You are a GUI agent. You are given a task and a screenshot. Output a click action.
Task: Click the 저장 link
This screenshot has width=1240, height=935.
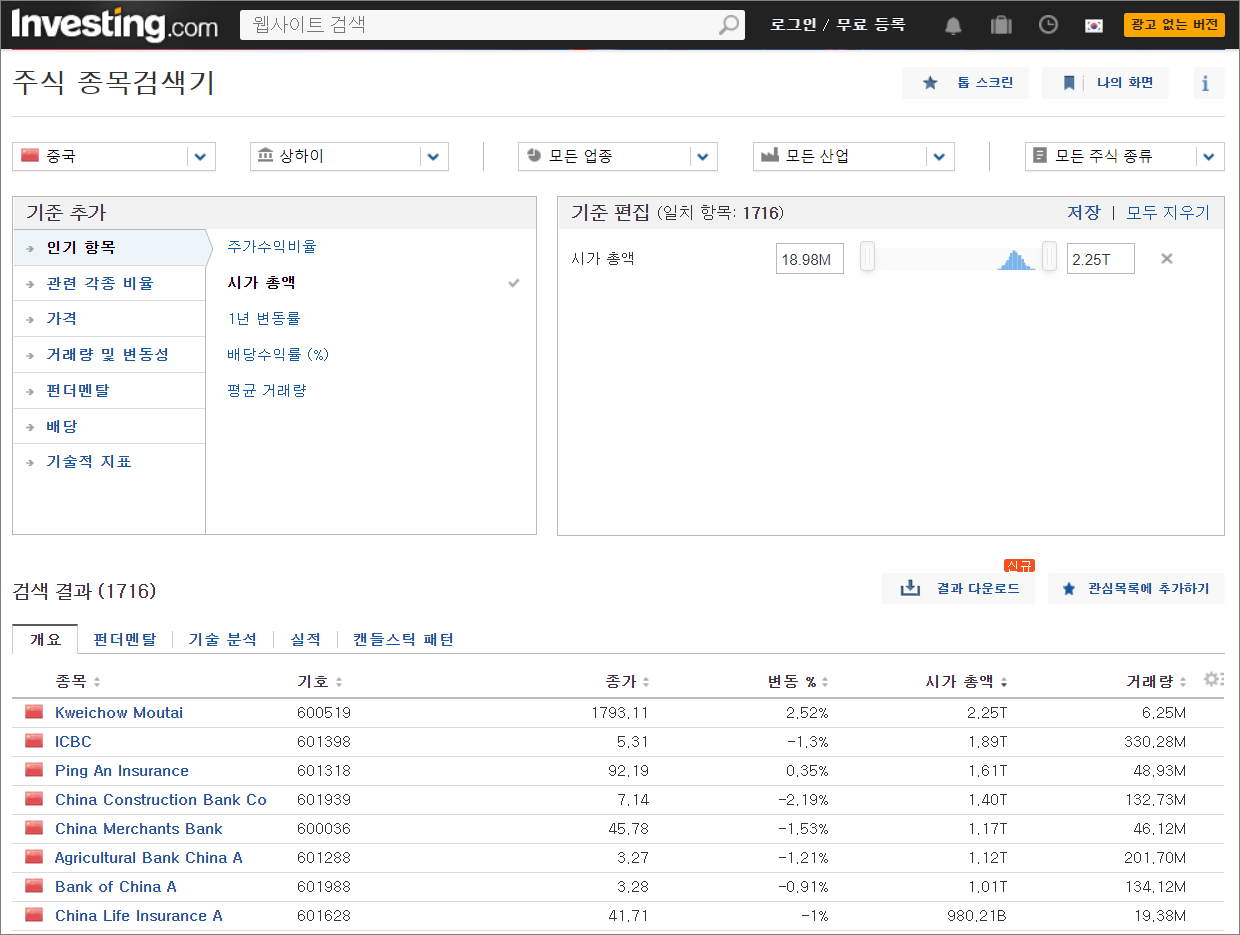1083,212
